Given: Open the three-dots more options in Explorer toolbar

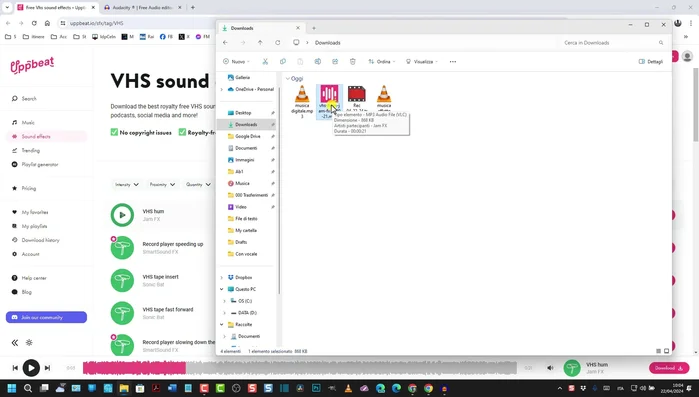Looking at the screenshot, I should [x=453, y=61].
